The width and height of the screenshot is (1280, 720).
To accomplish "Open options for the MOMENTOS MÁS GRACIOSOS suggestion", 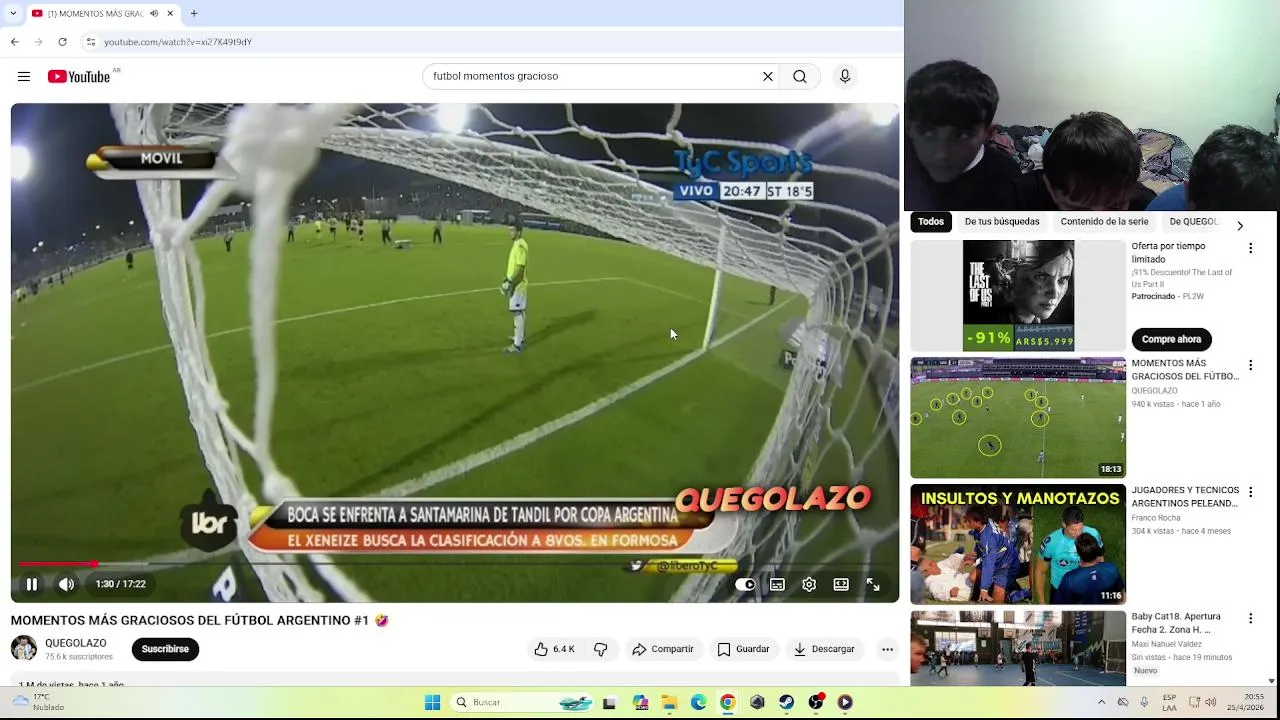I will 1250,366.
